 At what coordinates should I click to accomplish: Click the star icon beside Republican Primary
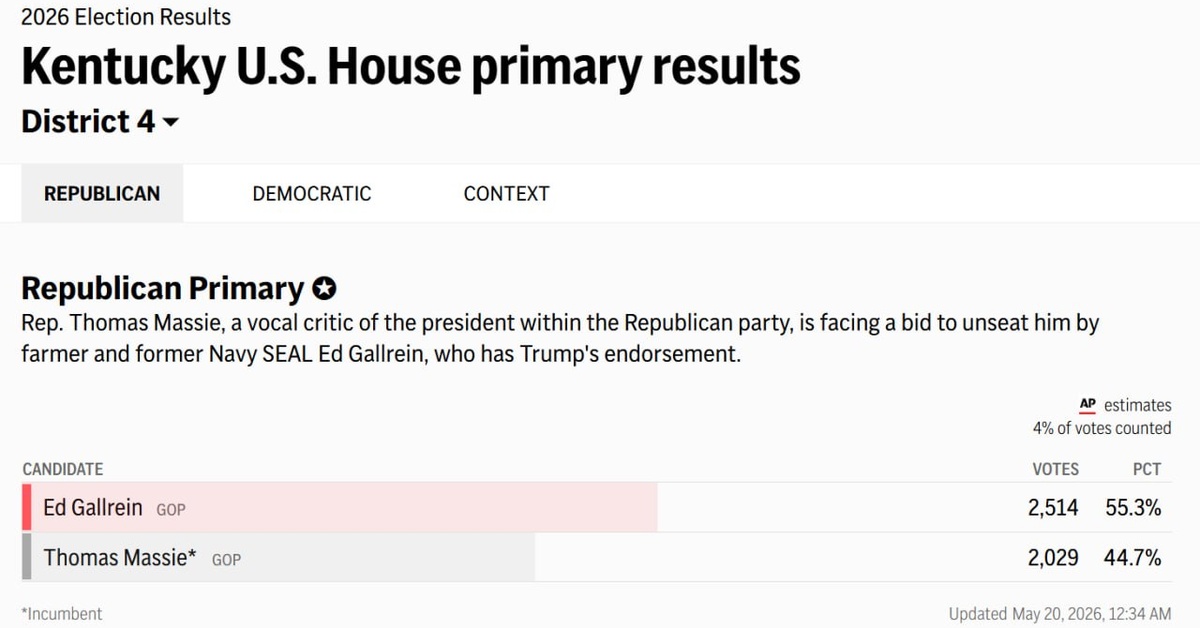click(x=324, y=289)
